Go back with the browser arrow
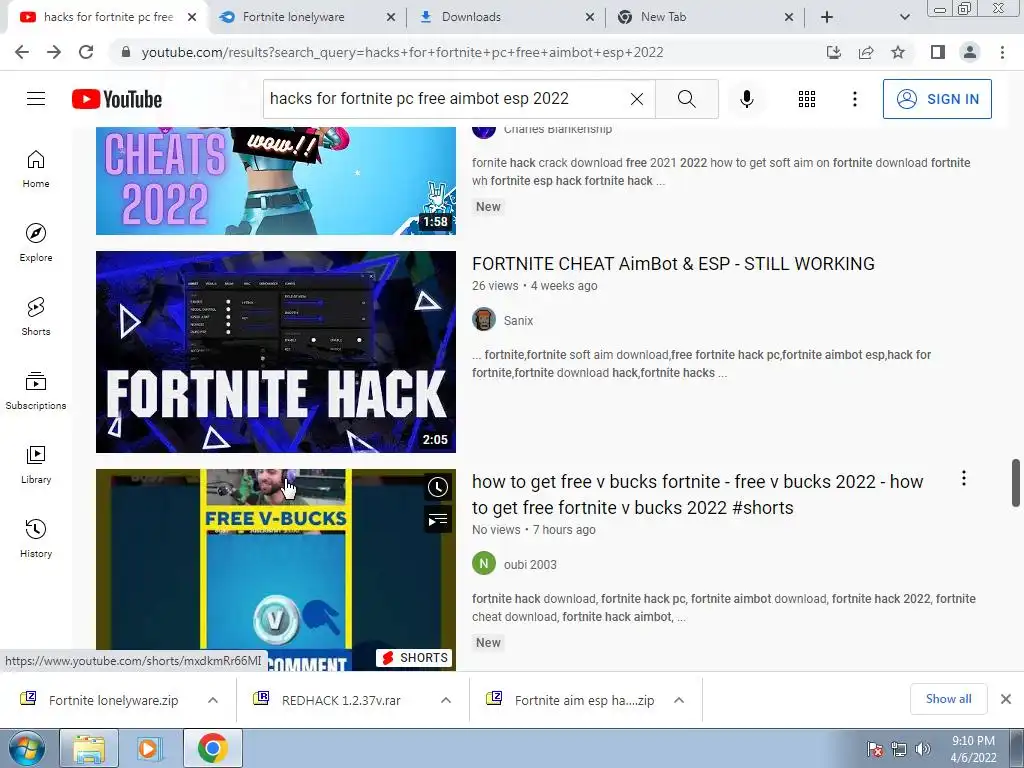The height and width of the screenshot is (768, 1024). click(x=22, y=52)
